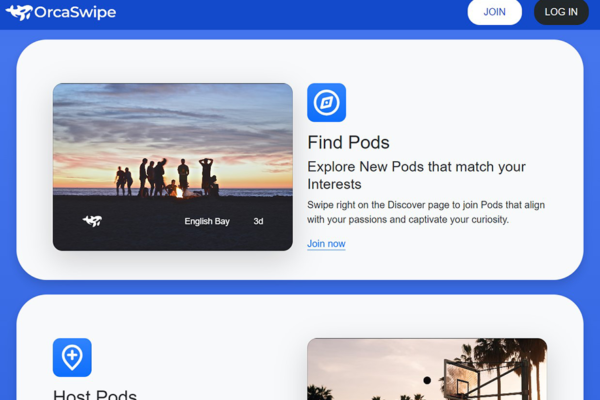Select the English Bay location label

(207, 221)
